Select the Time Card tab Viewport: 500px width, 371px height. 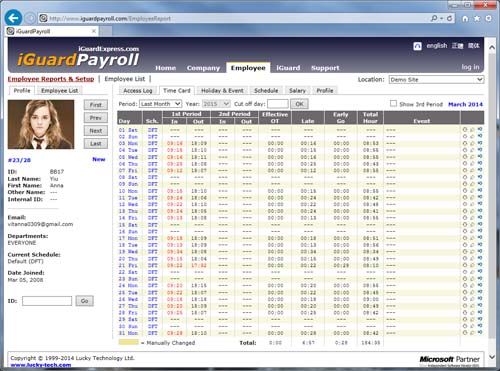177,90
